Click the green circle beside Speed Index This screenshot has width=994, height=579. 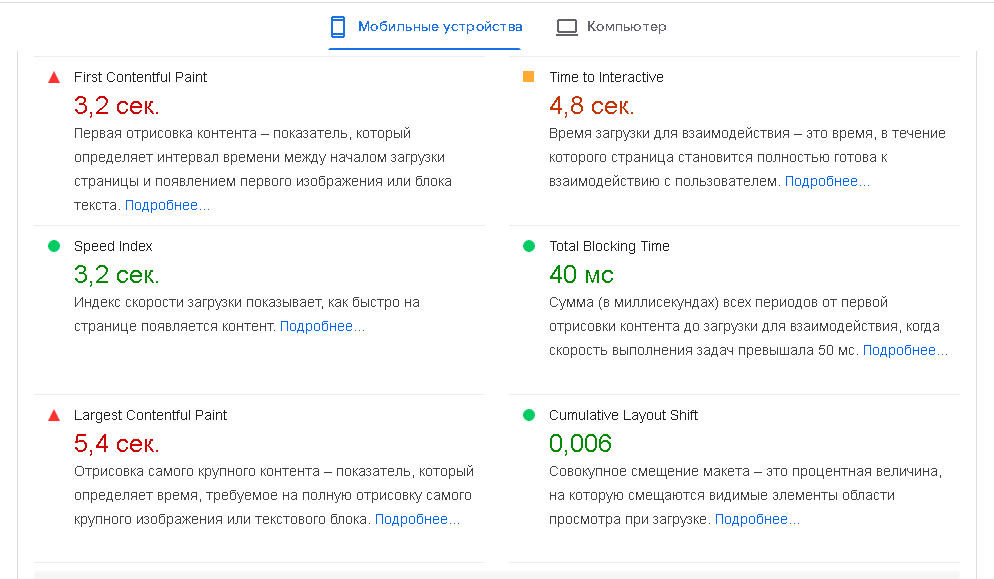coord(54,246)
